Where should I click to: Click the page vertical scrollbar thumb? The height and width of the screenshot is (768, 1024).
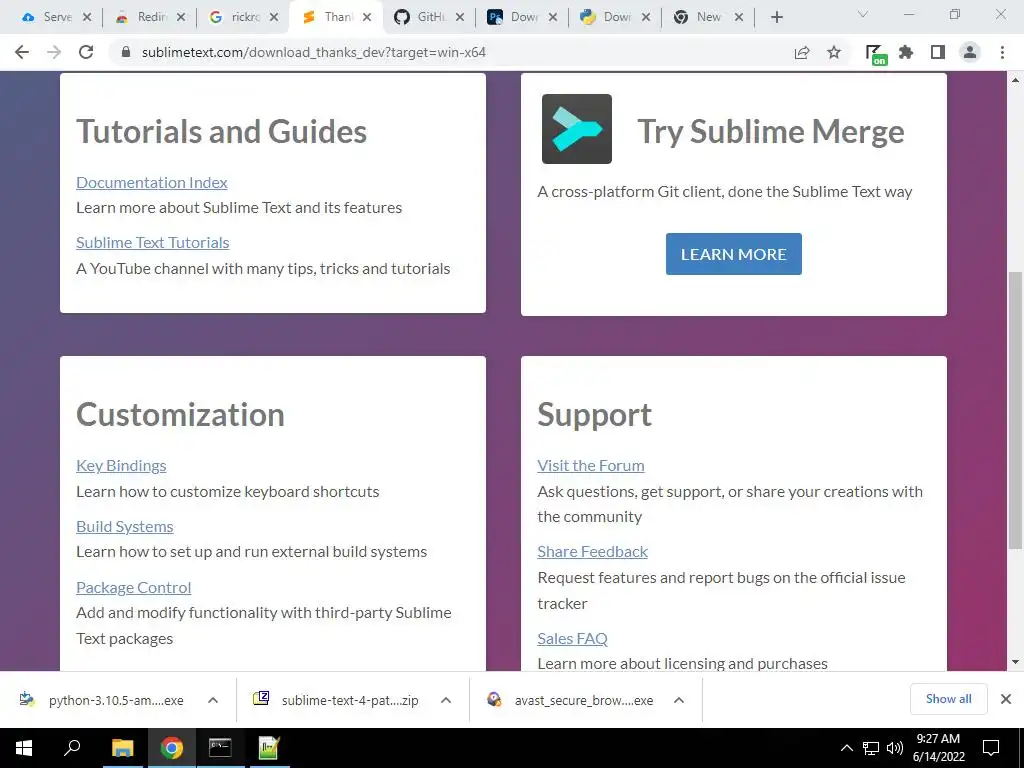[x=1016, y=410]
